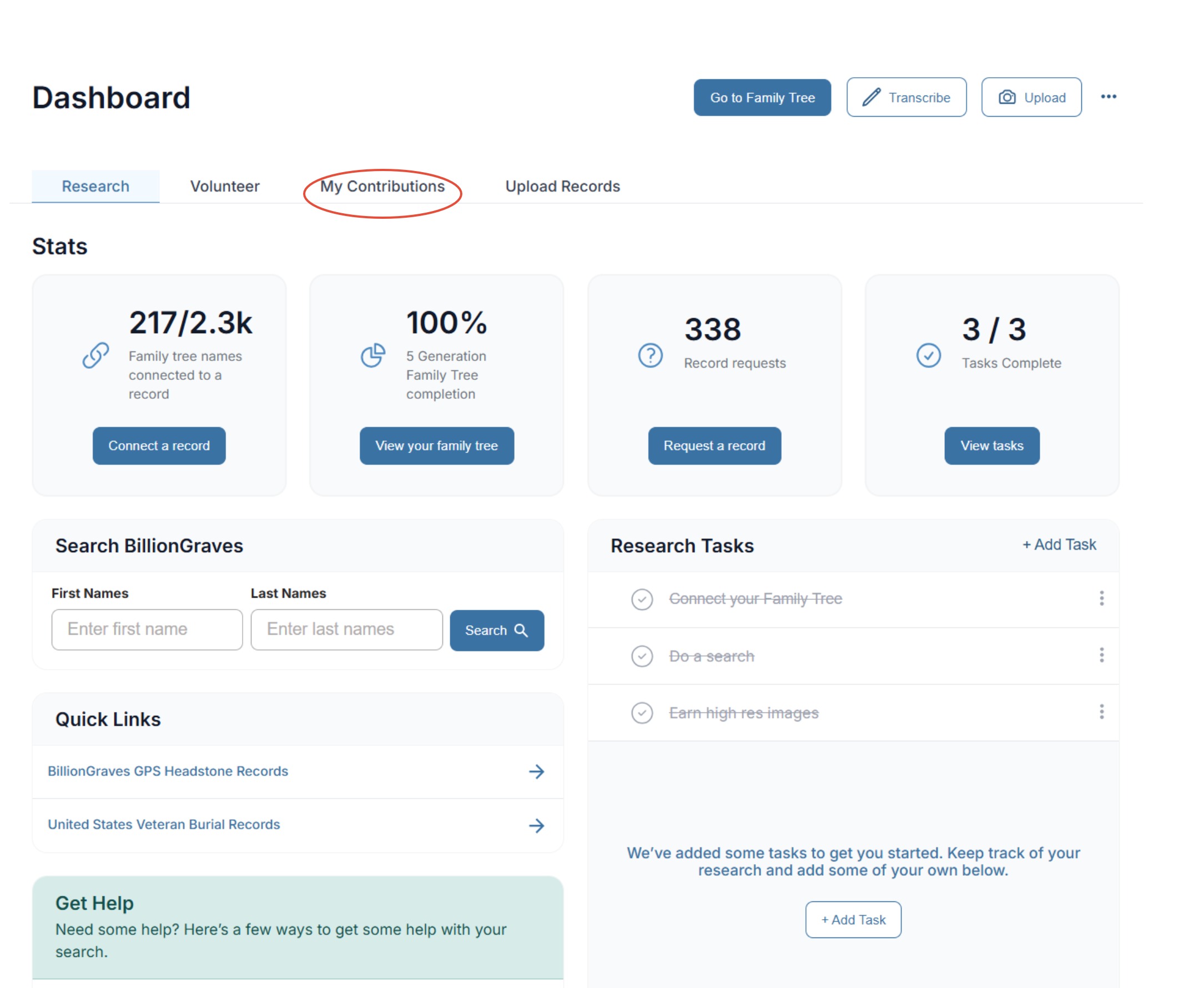
Task: Click the question mark icon for Record requests
Action: (650, 355)
